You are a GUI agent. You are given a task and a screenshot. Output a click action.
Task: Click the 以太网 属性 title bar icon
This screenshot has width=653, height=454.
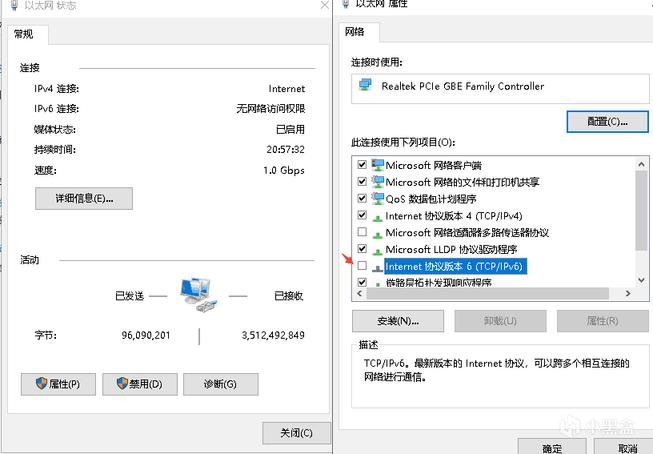[x=345, y=4]
